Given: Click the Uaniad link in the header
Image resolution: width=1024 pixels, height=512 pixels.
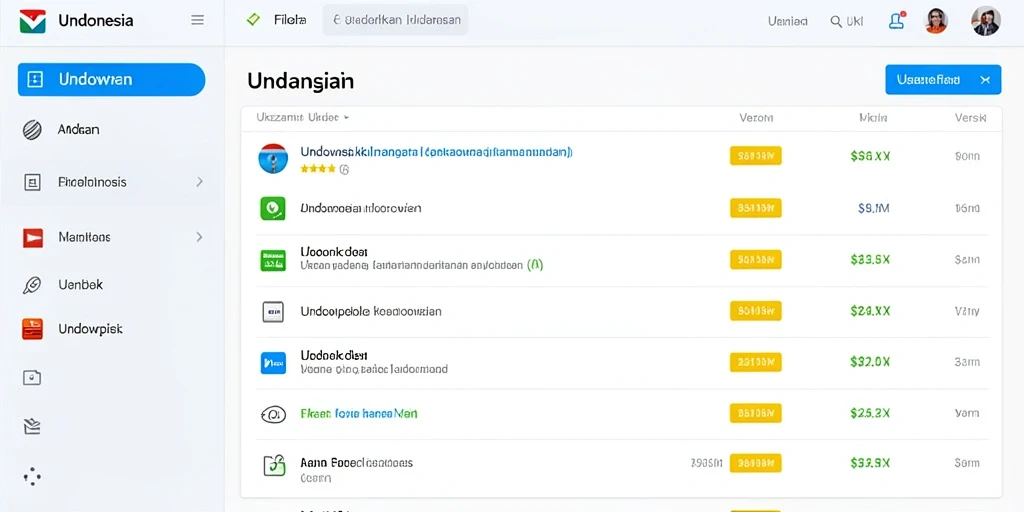Looking at the screenshot, I should (788, 21).
